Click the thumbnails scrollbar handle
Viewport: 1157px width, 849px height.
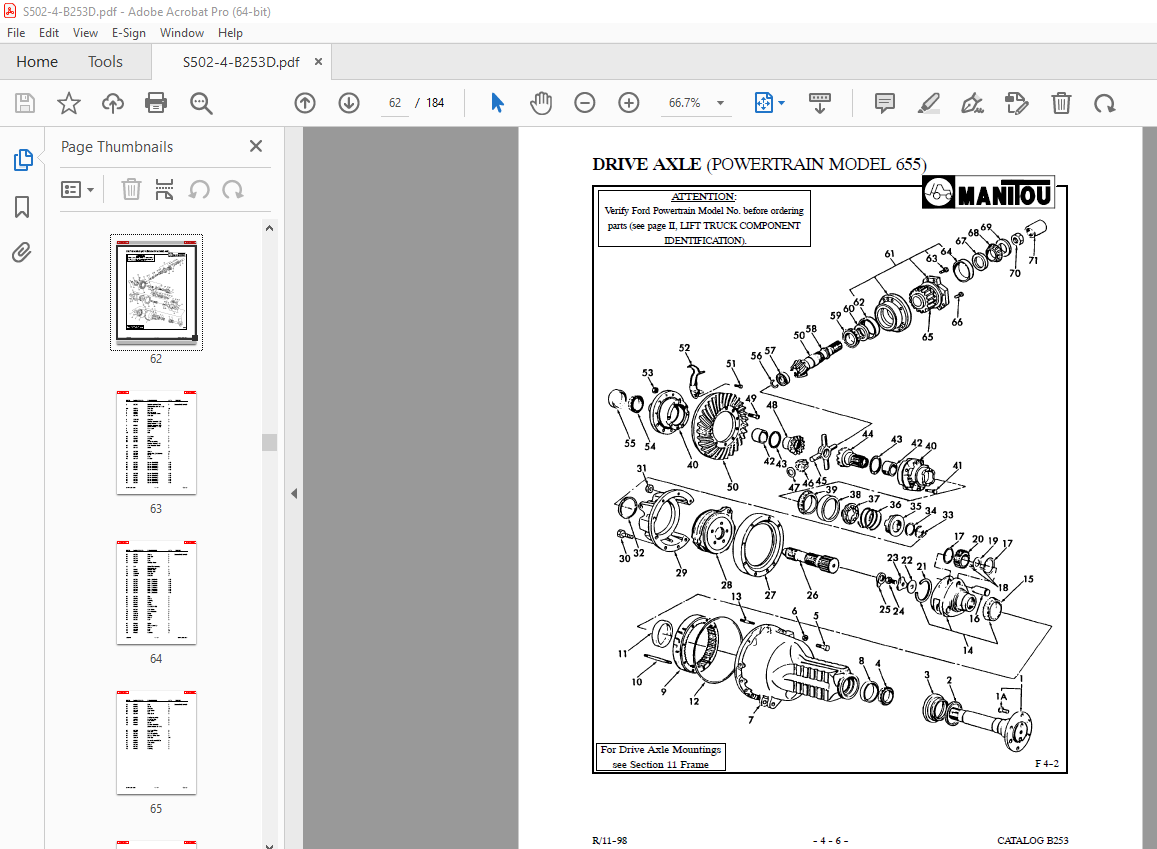tap(269, 442)
